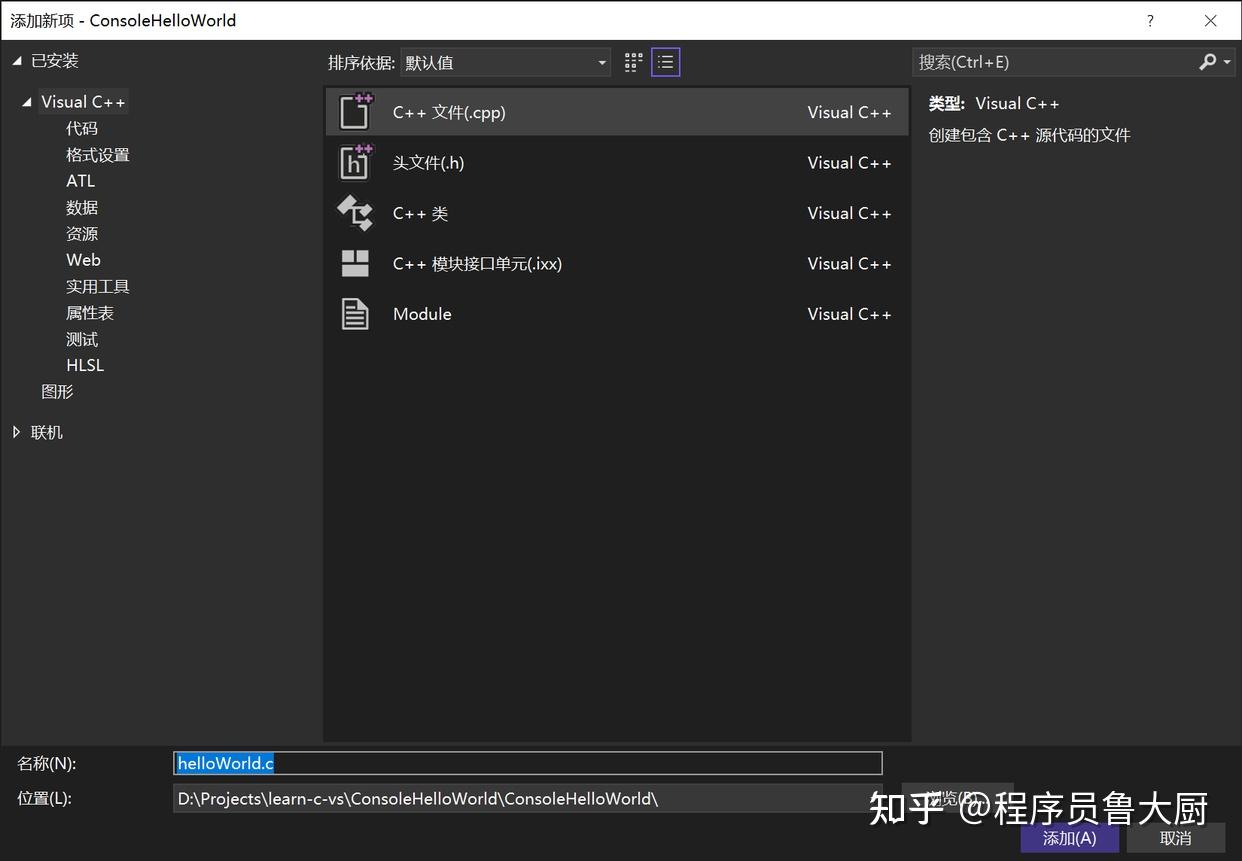Switch to small icons view

coord(632,61)
